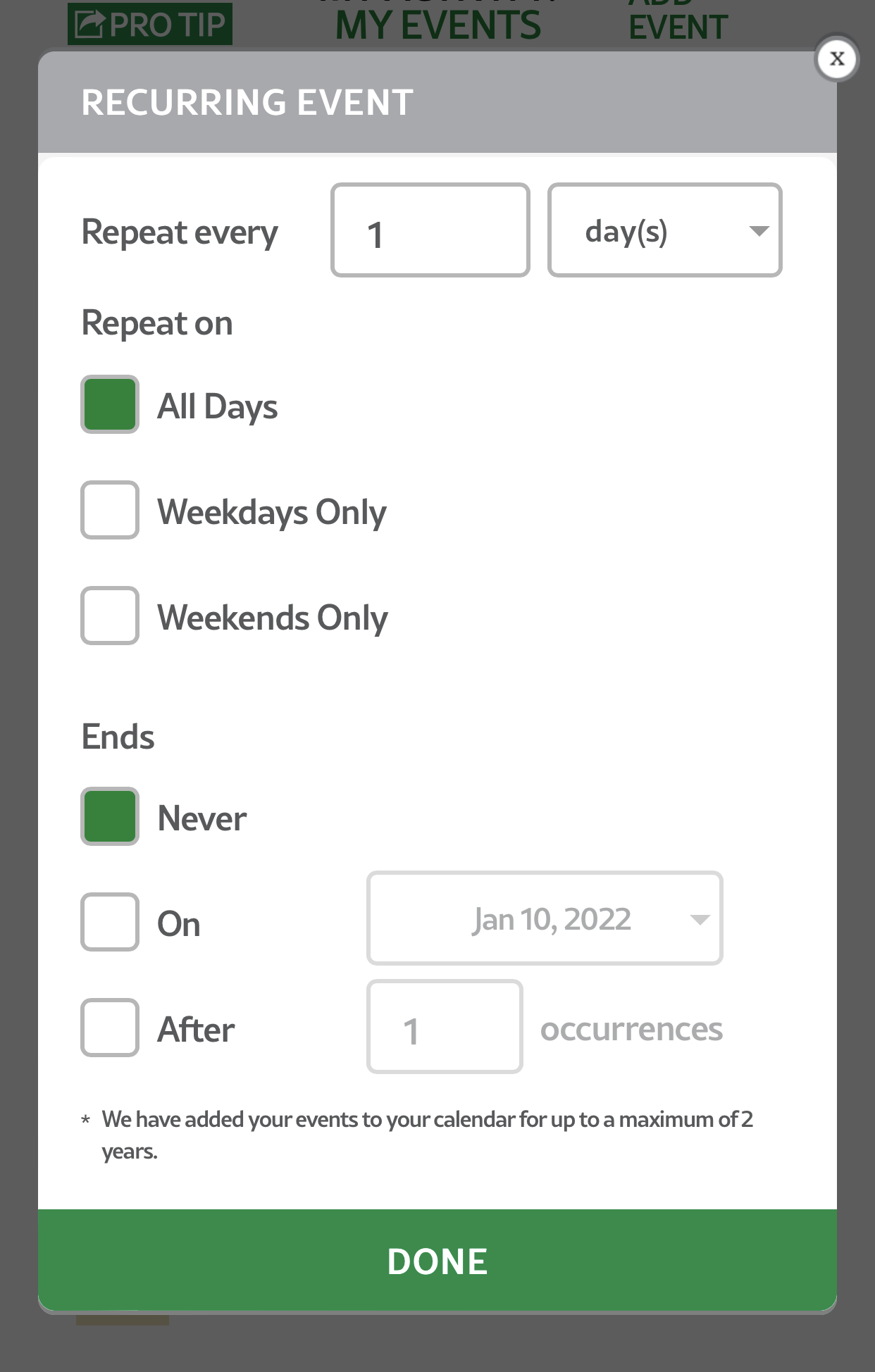The width and height of the screenshot is (875, 1372).
Task: Click the day(s) dropdown arrow
Action: click(x=759, y=231)
